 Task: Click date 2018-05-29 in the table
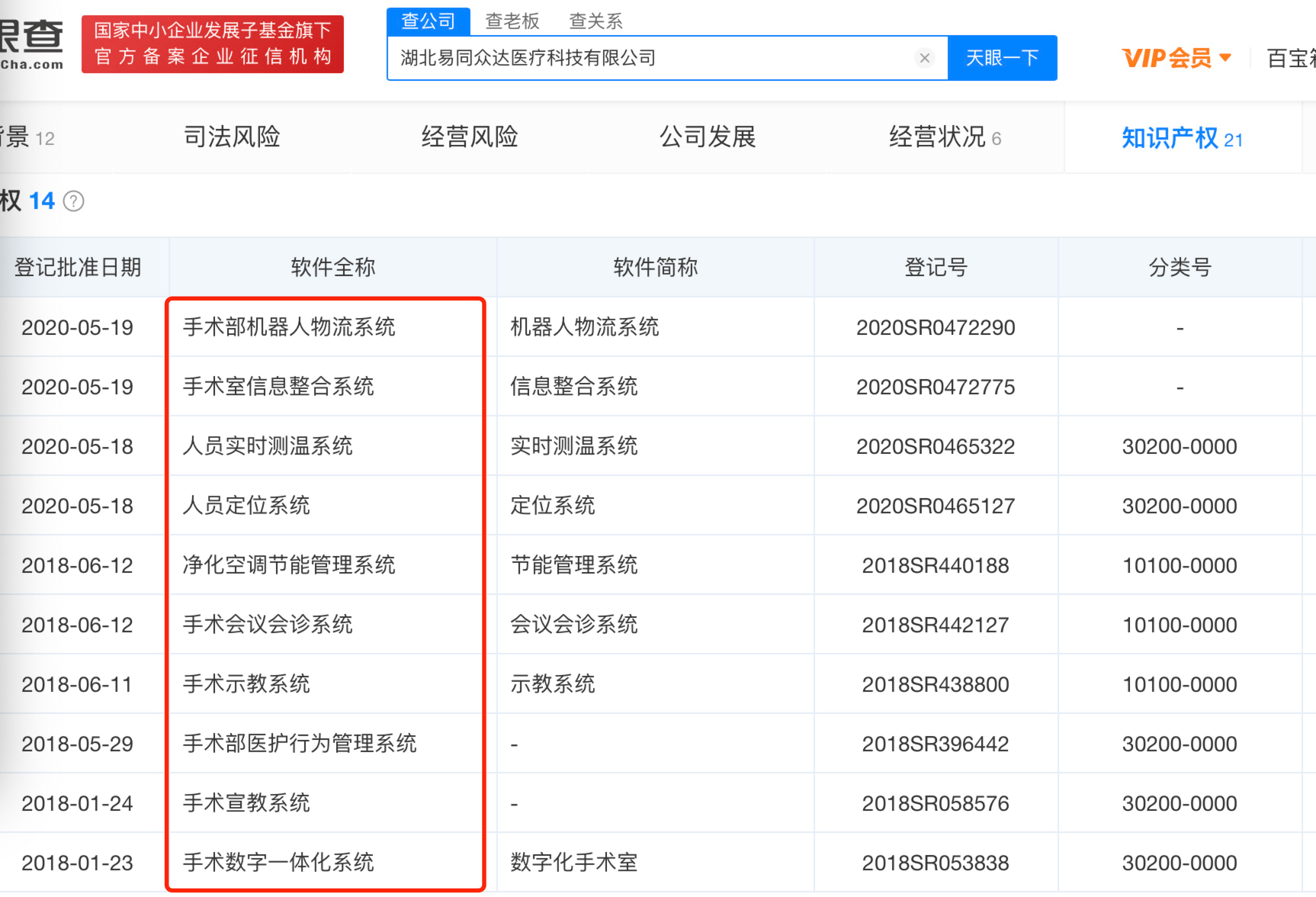[77, 744]
